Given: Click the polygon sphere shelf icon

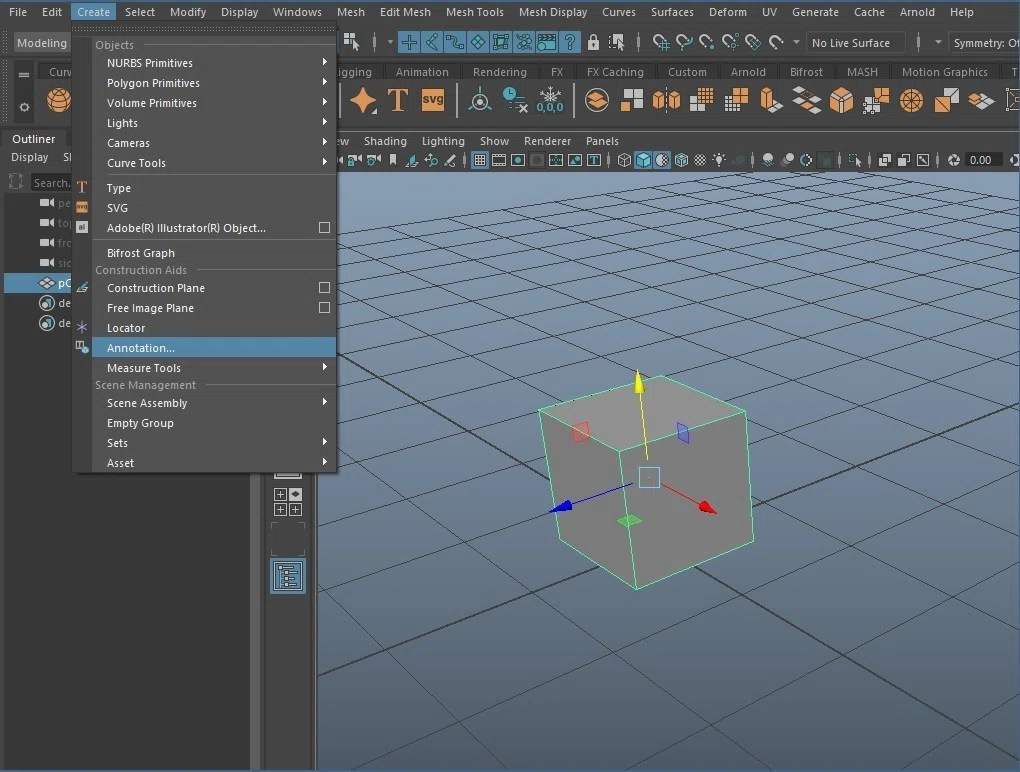Looking at the screenshot, I should pyautogui.click(x=59, y=100).
